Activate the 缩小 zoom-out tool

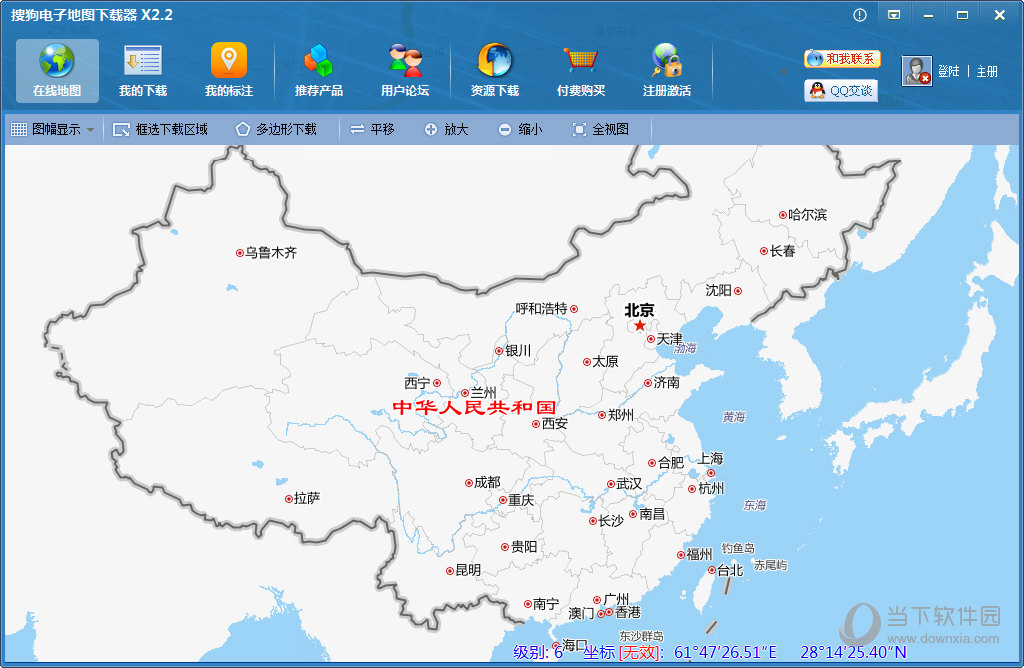tap(520, 129)
